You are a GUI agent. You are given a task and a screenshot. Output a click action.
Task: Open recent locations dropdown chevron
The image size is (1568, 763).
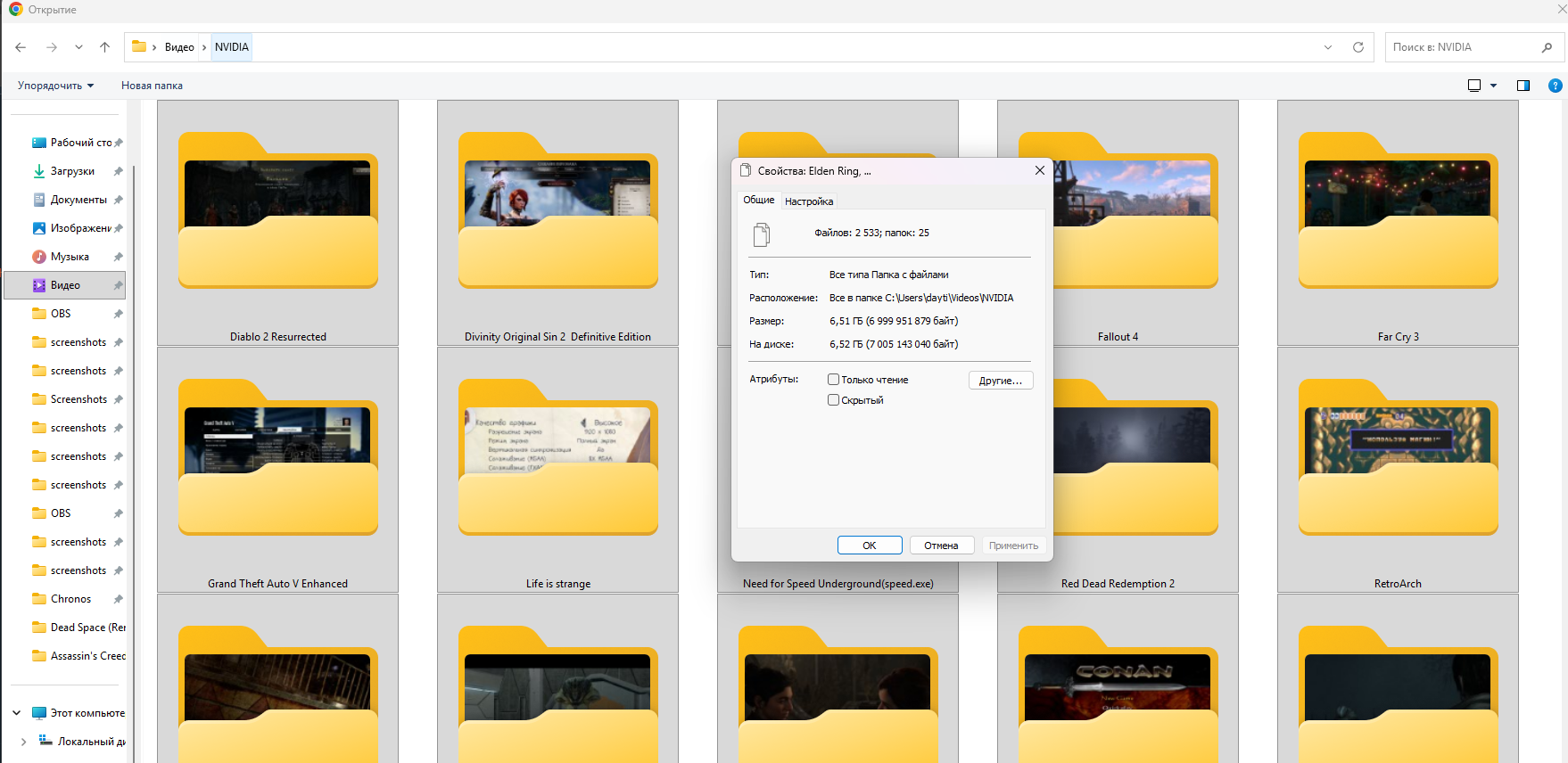pyautogui.click(x=78, y=47)
